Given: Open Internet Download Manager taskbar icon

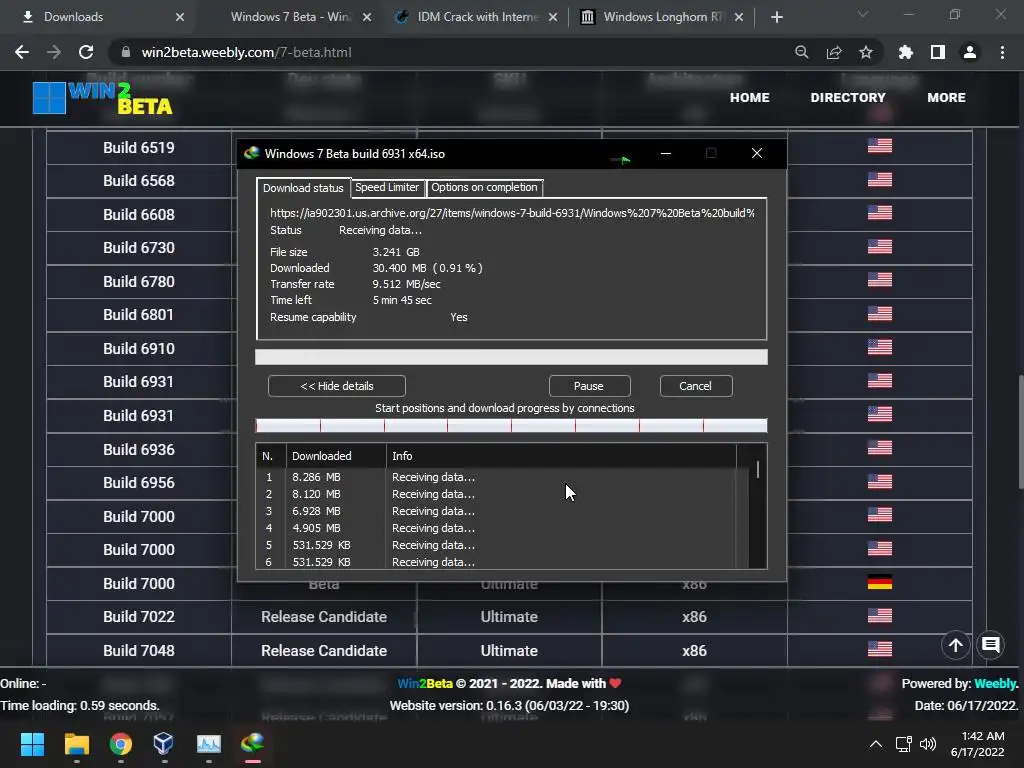Looking at the screenshot, I should pos(253,744).
